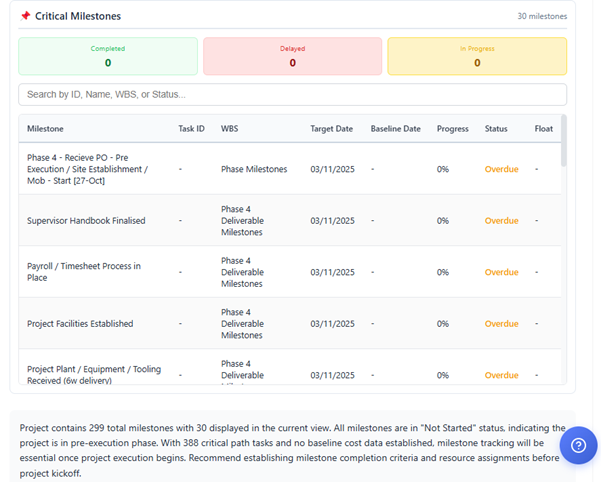Viewport: 601px width, 482px height.
Task: Sort by the Progress column header
Action: (x=452, y=129)
